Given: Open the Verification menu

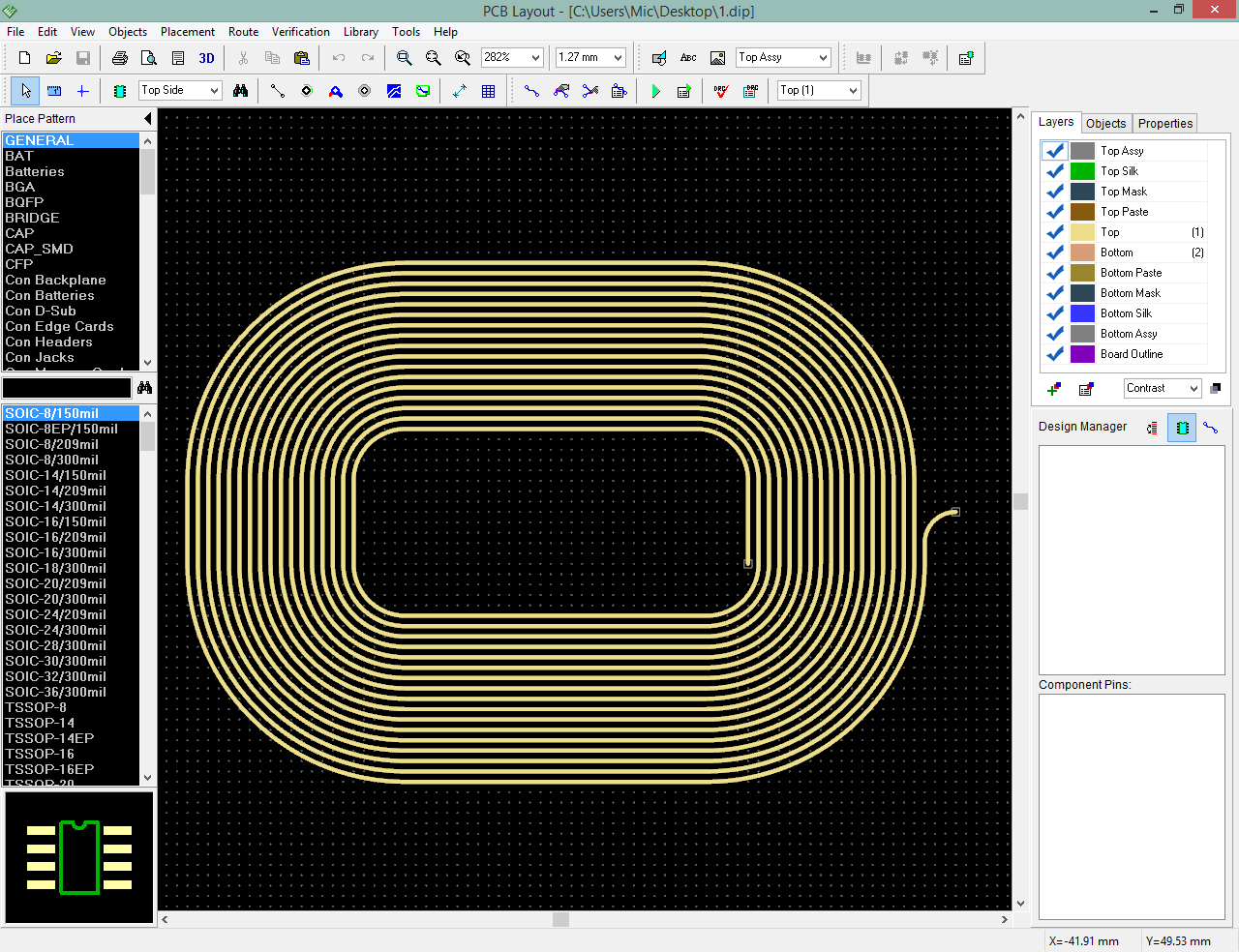Looking at the screenshot, I should tap(300, 32).
